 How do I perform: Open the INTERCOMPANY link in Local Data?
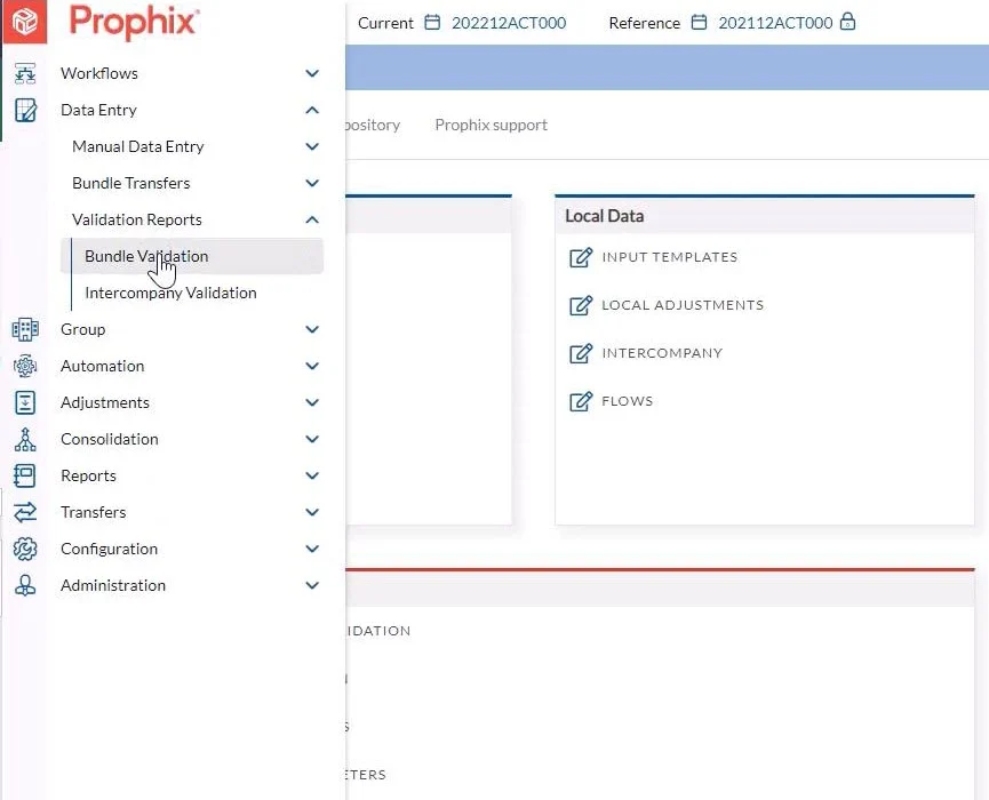click(662, 353)
